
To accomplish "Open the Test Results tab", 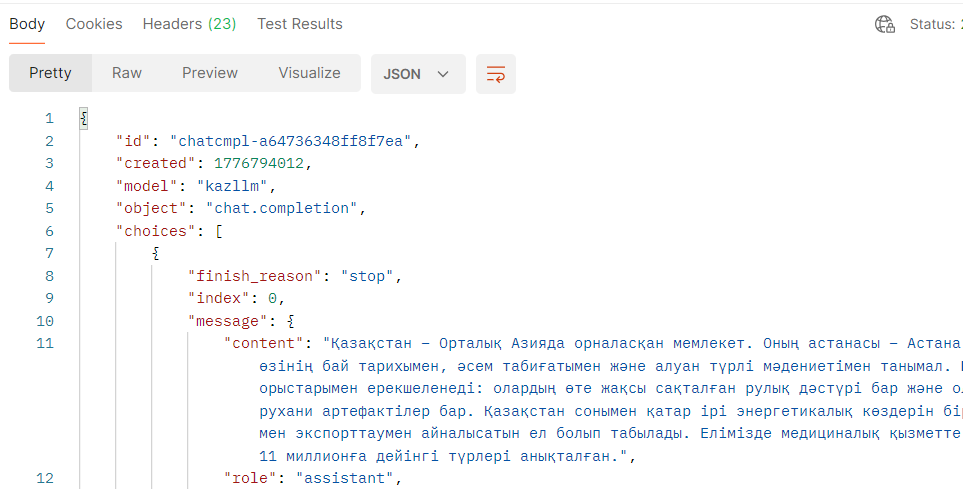I will tap(299, 24).
